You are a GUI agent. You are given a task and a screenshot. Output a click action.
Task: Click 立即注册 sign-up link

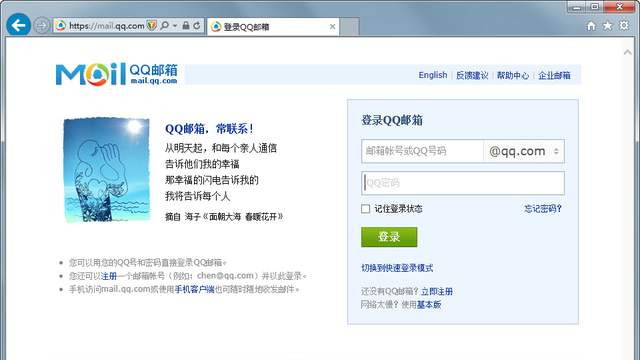pyautogui.click(x=437, y=291)
